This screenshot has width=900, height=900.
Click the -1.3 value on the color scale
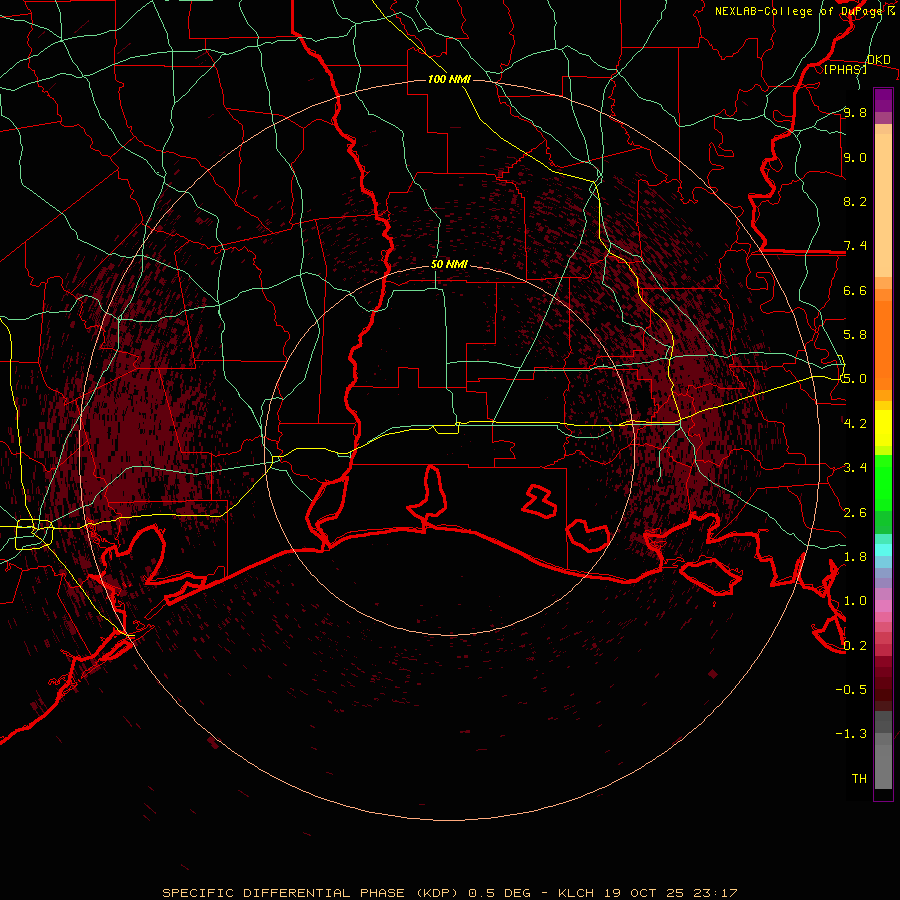point(851,734)
